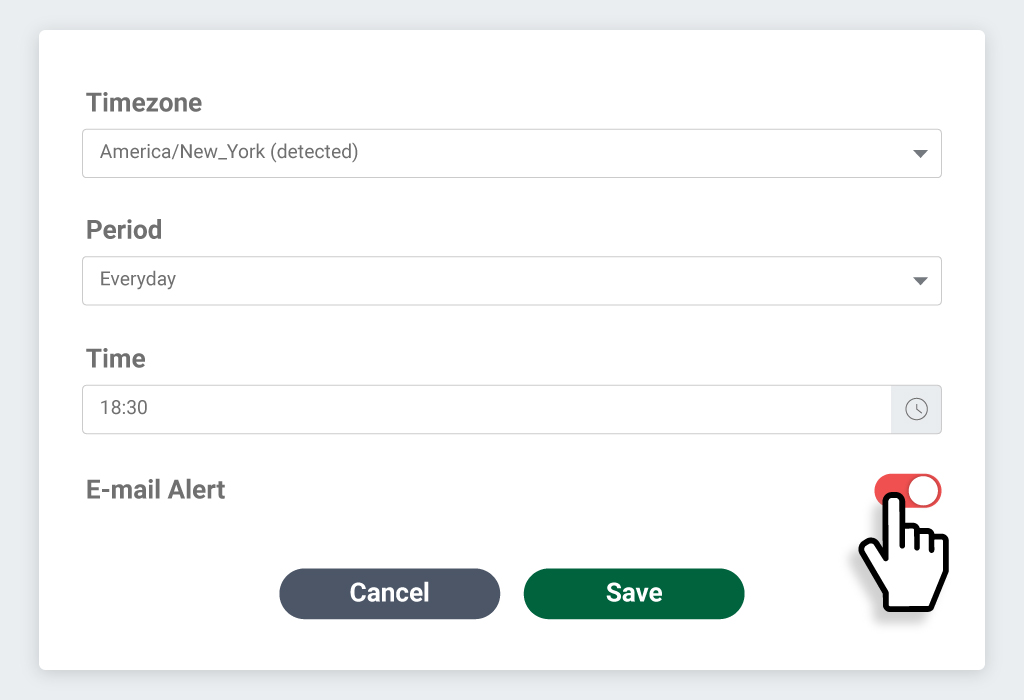The height and width of the screenshot is (700, 1024).
Task: Click the Period dropdown caret arrow
Action: coord(920,281)
